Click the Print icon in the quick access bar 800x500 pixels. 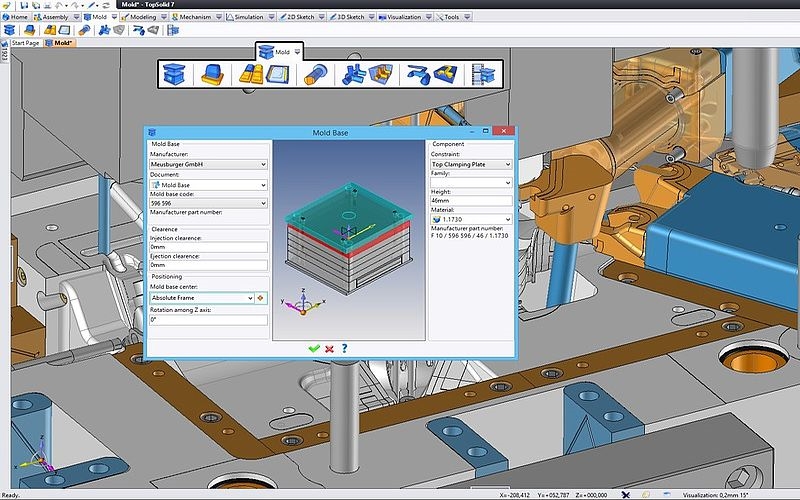click(x=47, y=6)
